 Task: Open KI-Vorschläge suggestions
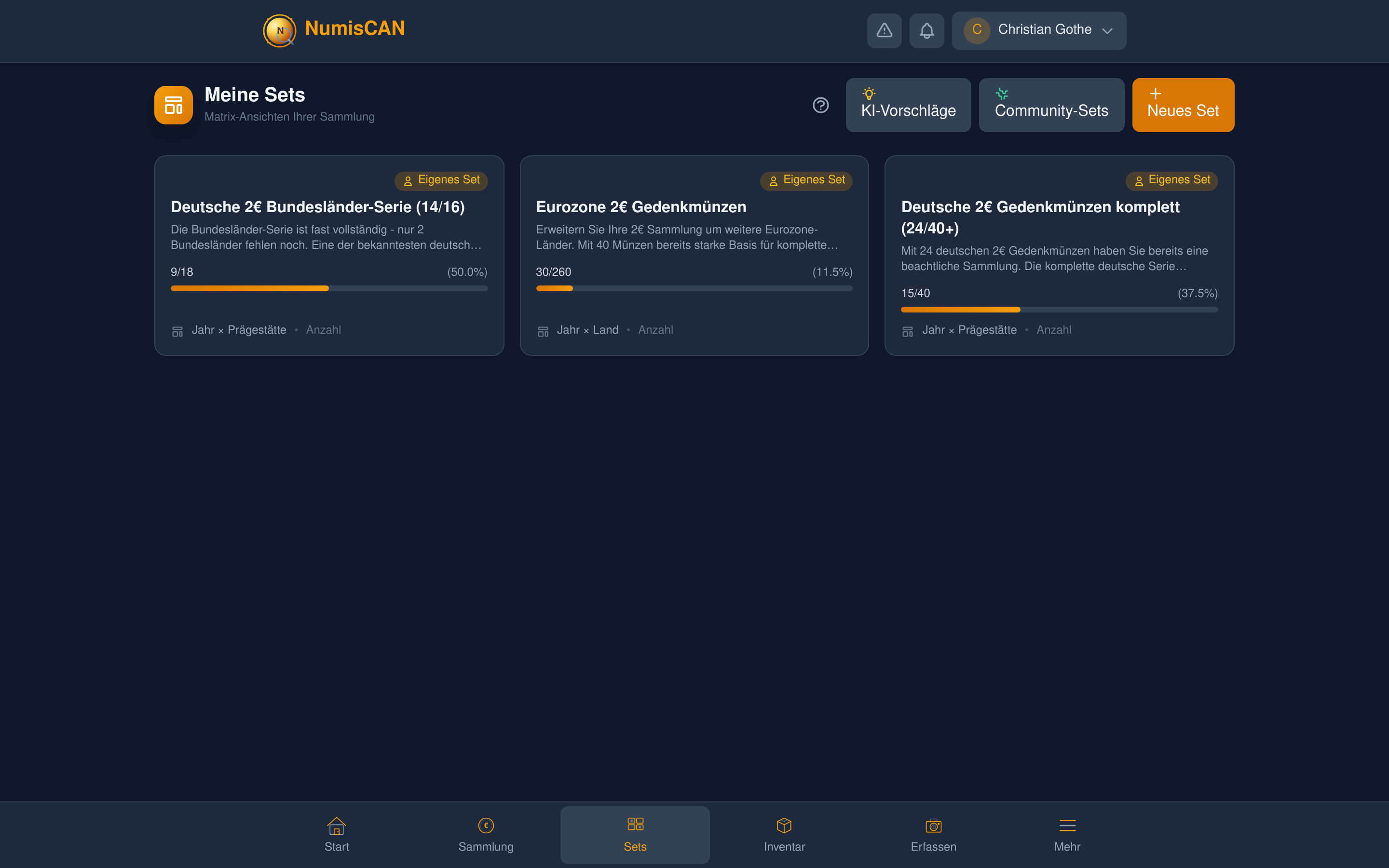tap(908, 105)
